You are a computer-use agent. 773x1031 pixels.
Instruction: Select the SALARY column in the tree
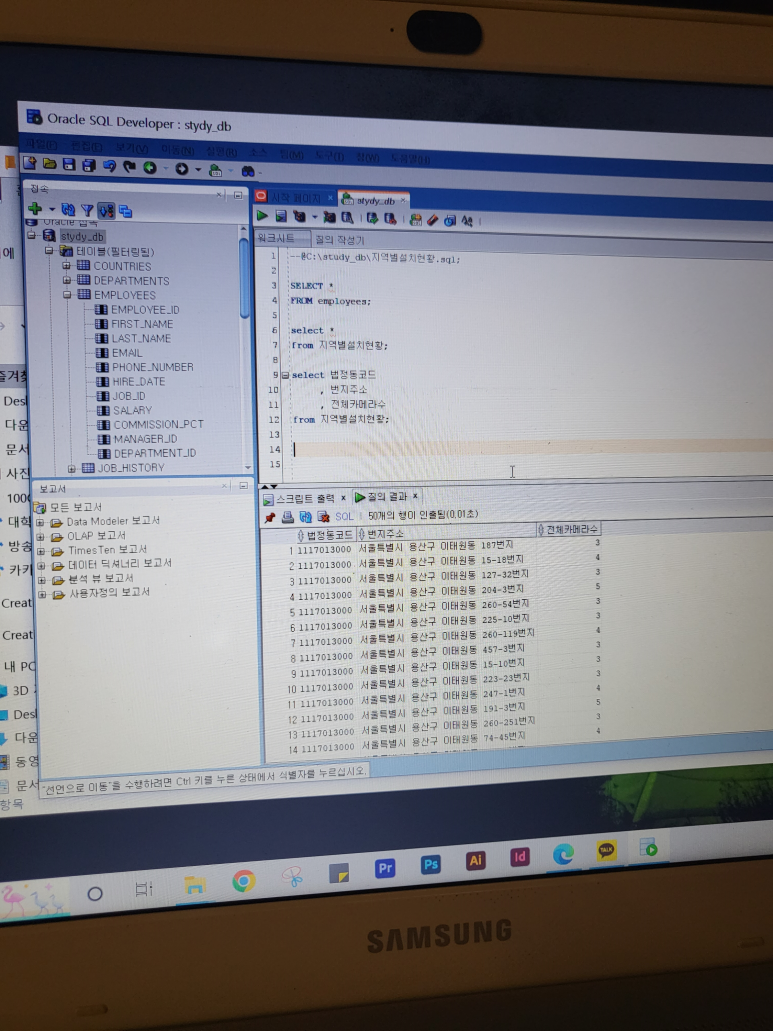[132, 410]
